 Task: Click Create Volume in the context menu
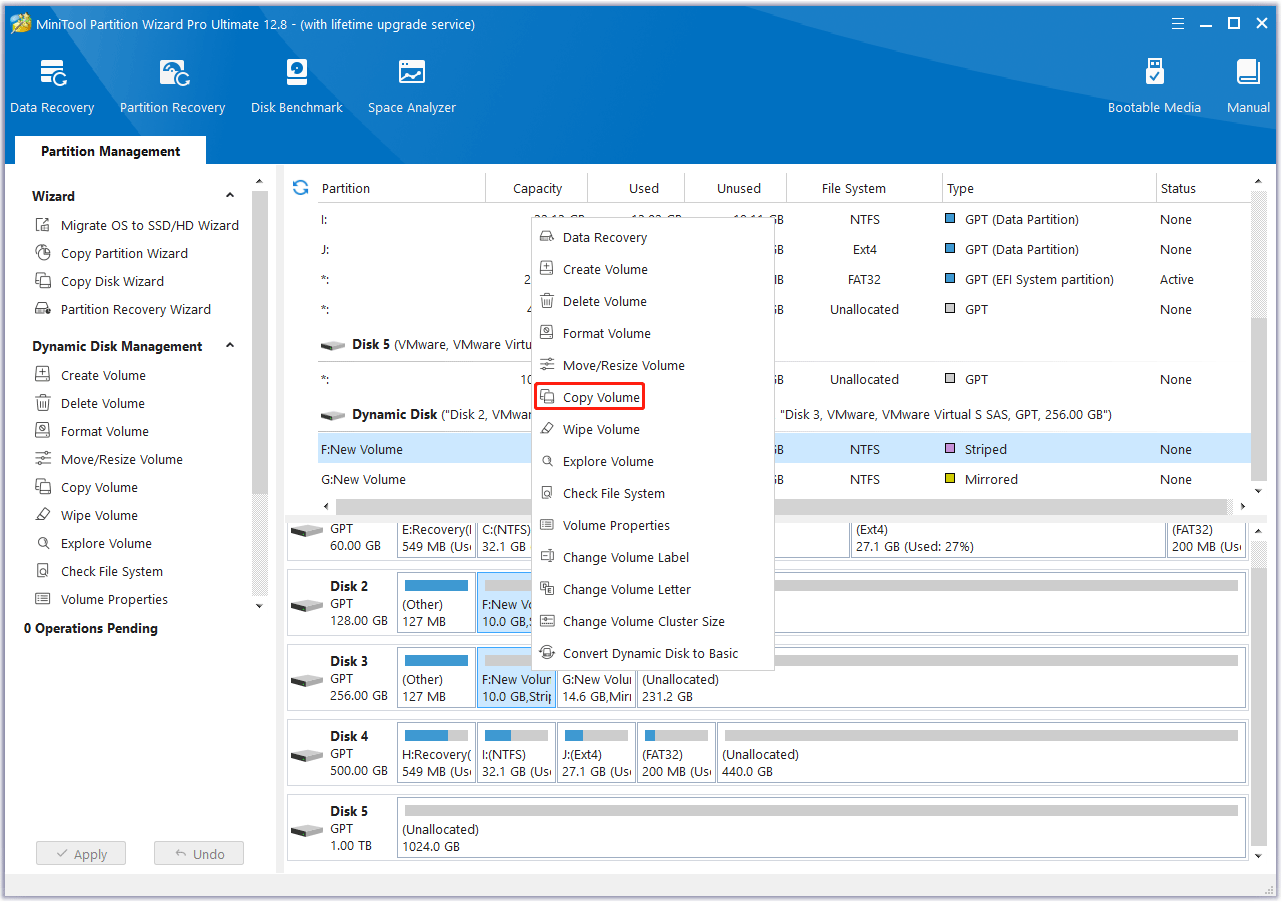tap(653, 269)
